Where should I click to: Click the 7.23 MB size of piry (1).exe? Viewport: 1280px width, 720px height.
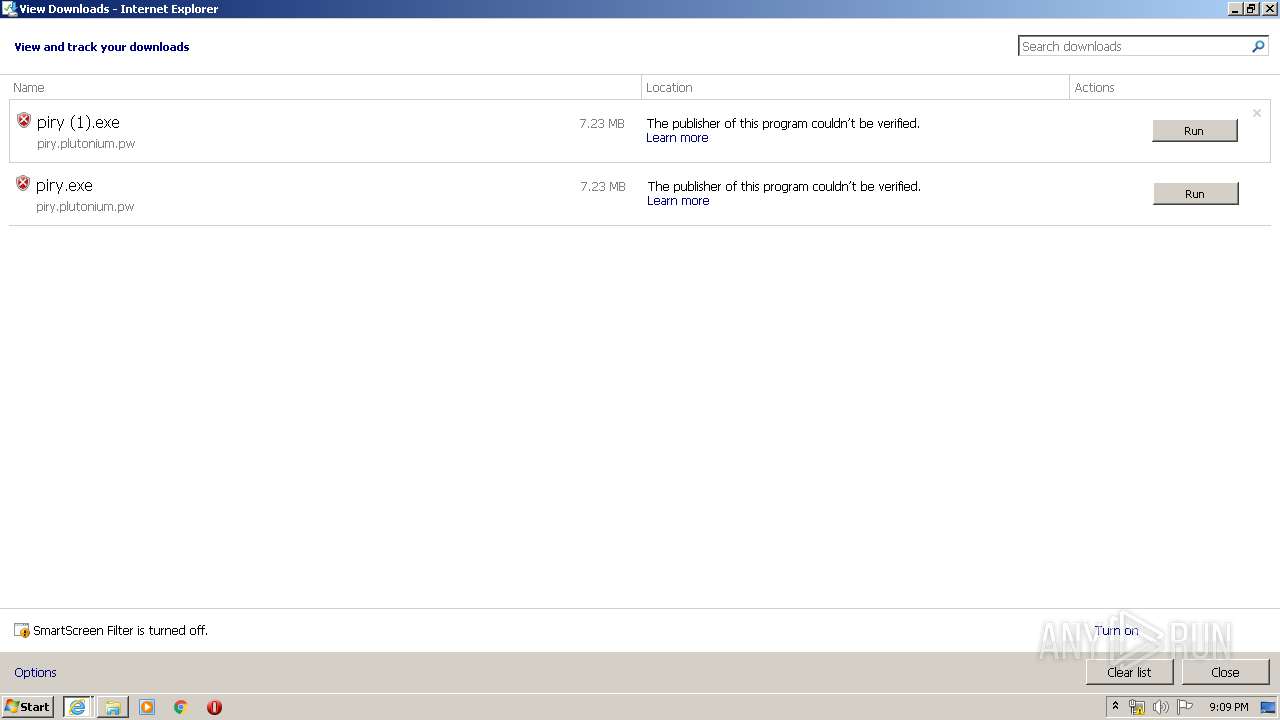coord(602,123)
